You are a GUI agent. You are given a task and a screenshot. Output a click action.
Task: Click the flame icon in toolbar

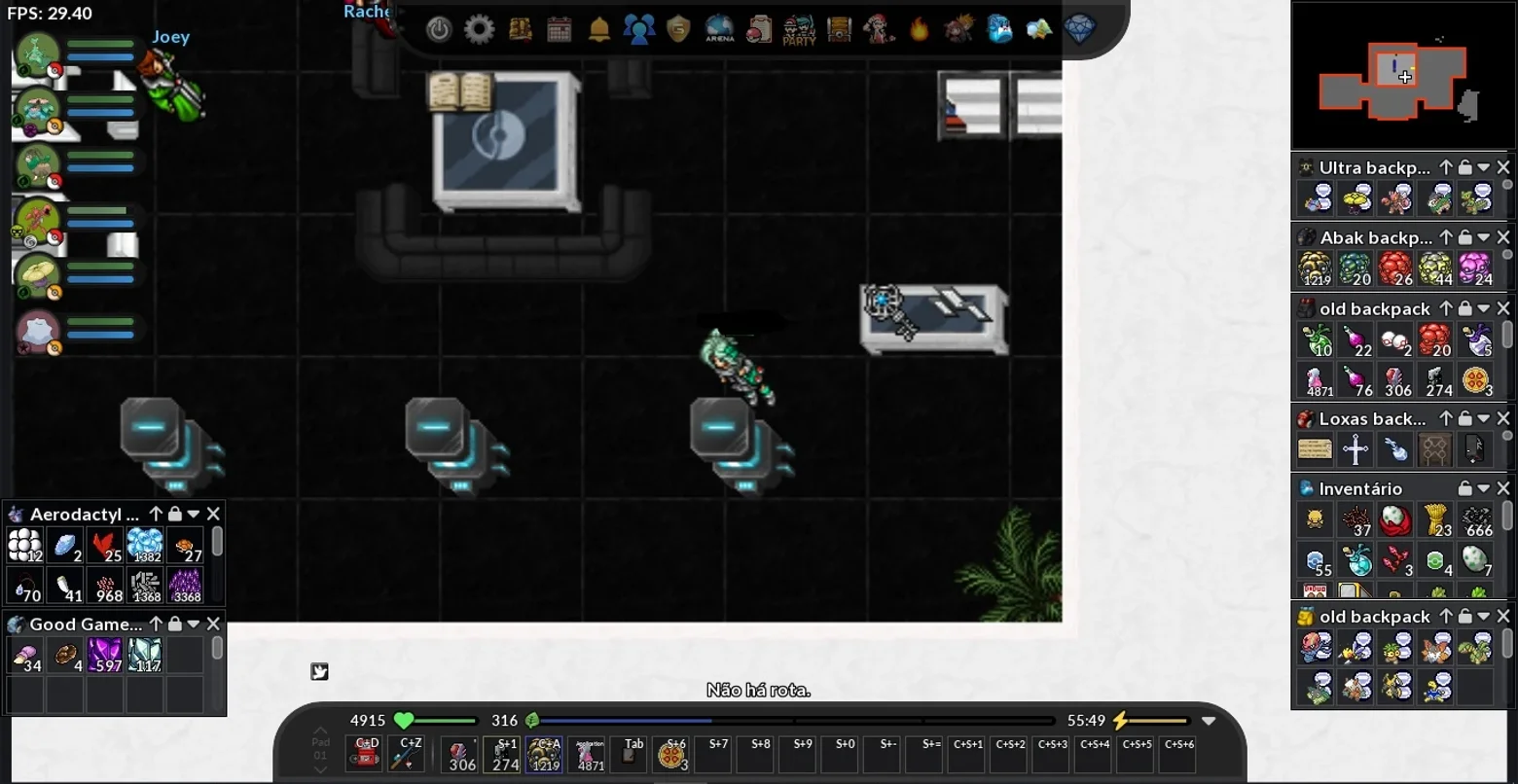click(x=919, y=30)
